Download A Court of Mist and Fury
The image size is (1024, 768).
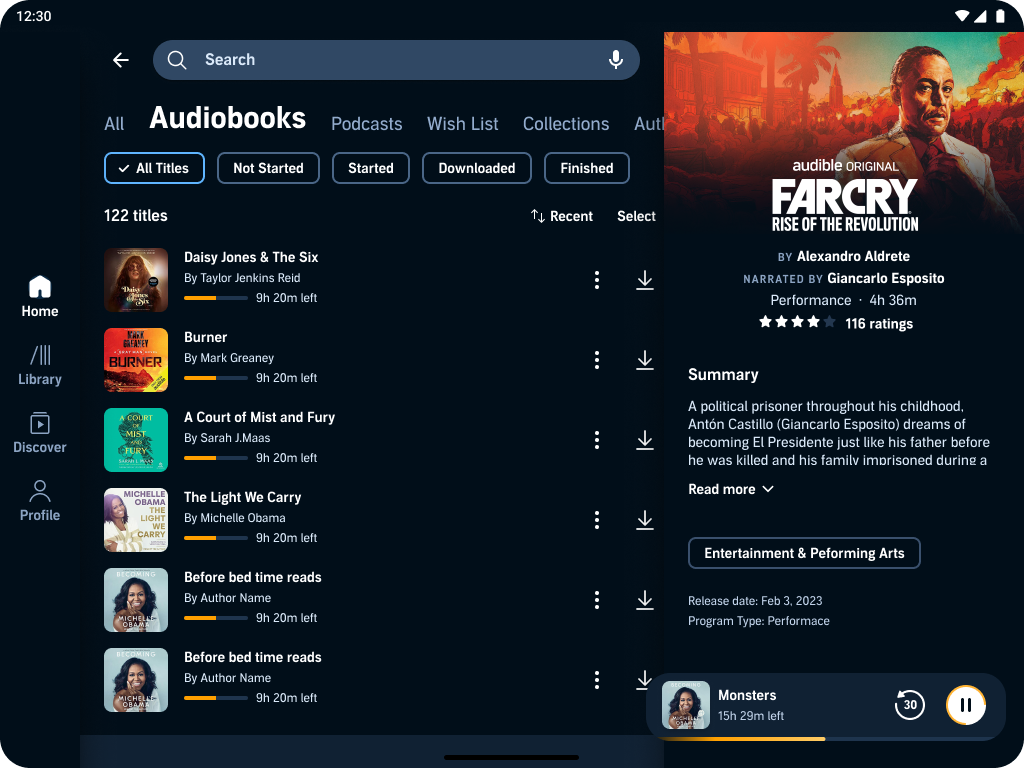pos(645,440)
